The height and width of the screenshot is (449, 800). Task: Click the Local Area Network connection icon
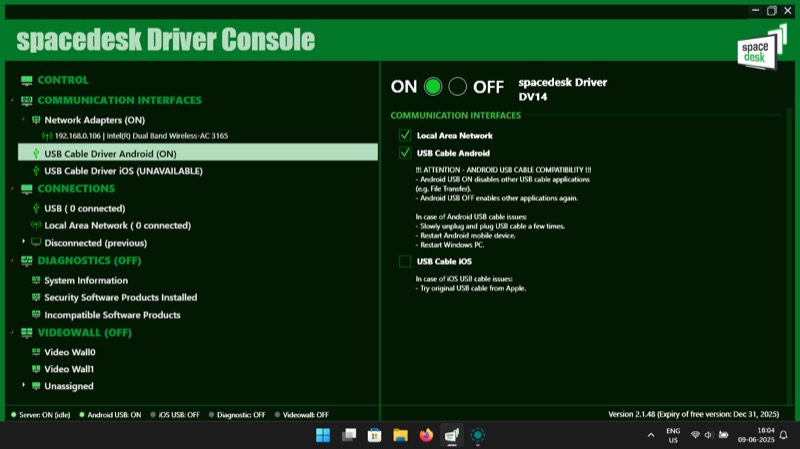point(36,225)
